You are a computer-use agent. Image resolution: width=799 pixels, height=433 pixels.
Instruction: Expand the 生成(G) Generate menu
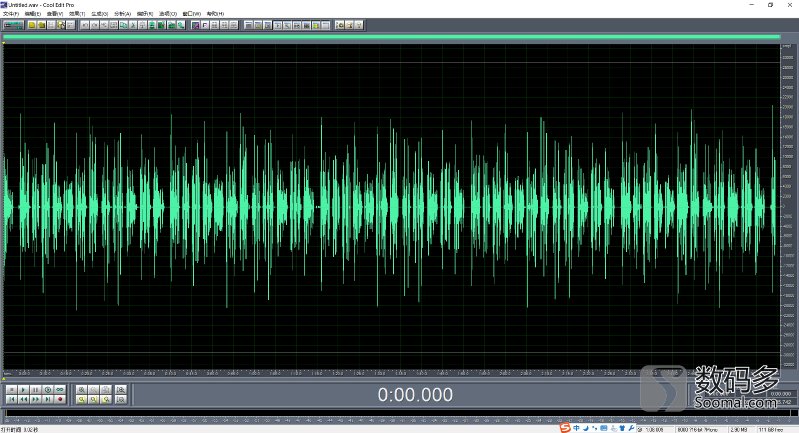[x=98, y=14]
